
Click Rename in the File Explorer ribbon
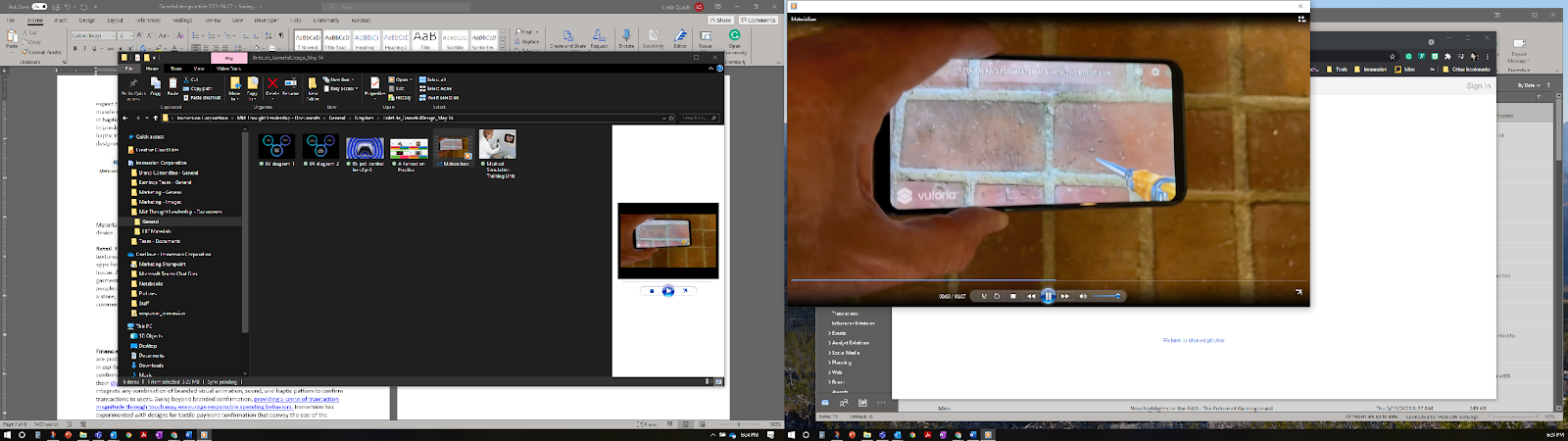tap(290, 85)
